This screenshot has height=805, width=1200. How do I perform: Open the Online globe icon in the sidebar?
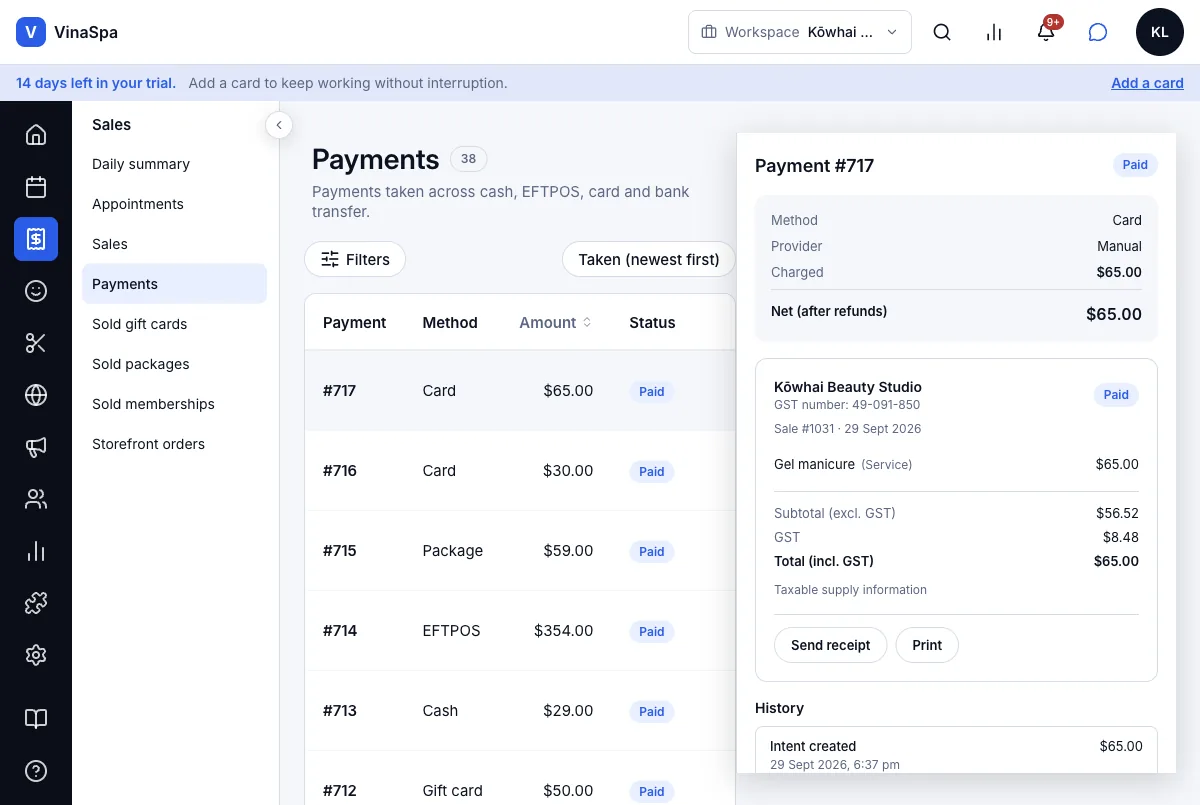36,395
